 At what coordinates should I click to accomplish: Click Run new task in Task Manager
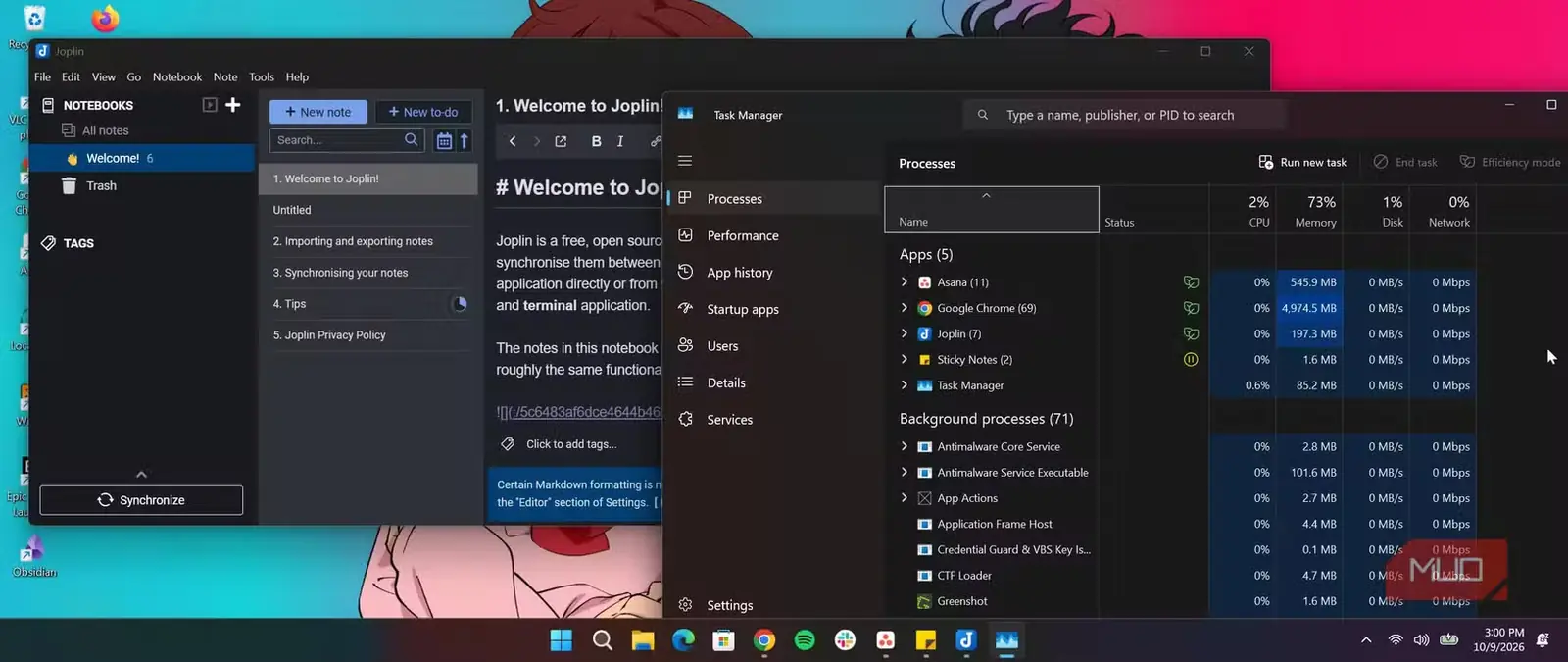coord(1303,162)
